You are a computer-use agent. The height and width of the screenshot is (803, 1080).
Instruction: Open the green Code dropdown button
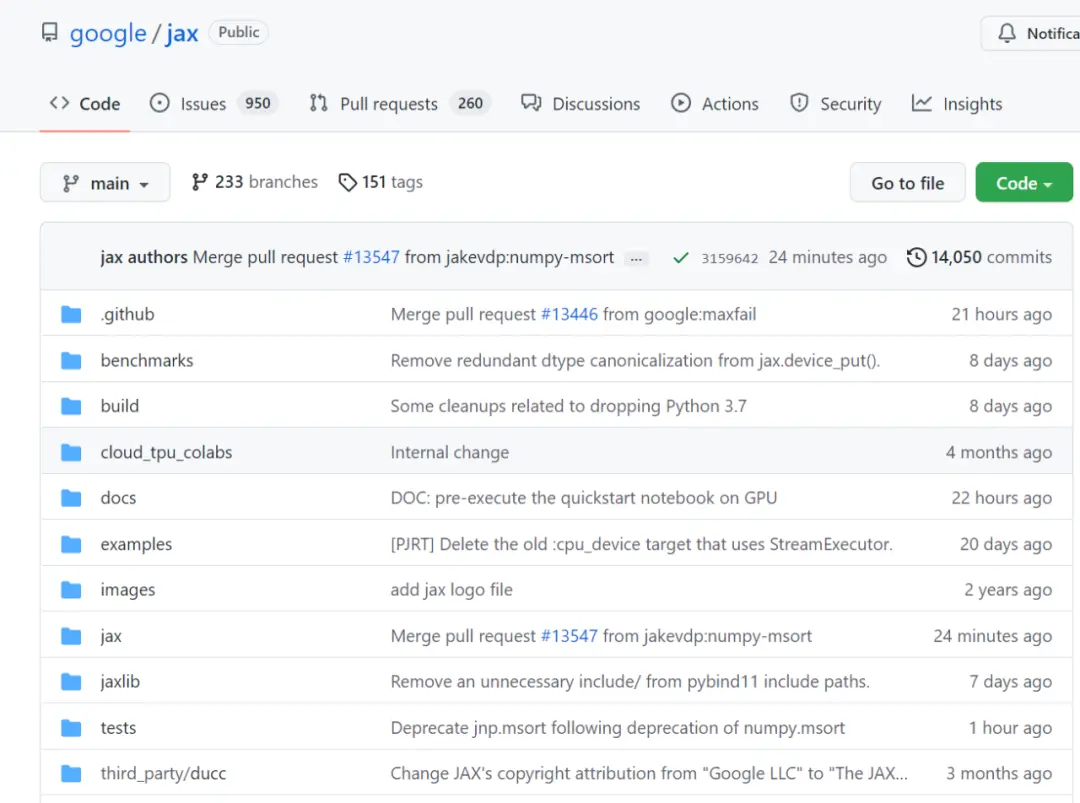click(x=1023, y=183)
